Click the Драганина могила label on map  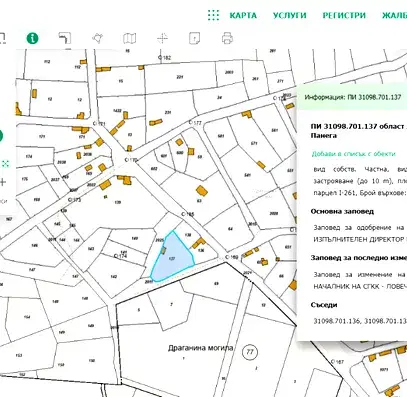tap(200, 348)
